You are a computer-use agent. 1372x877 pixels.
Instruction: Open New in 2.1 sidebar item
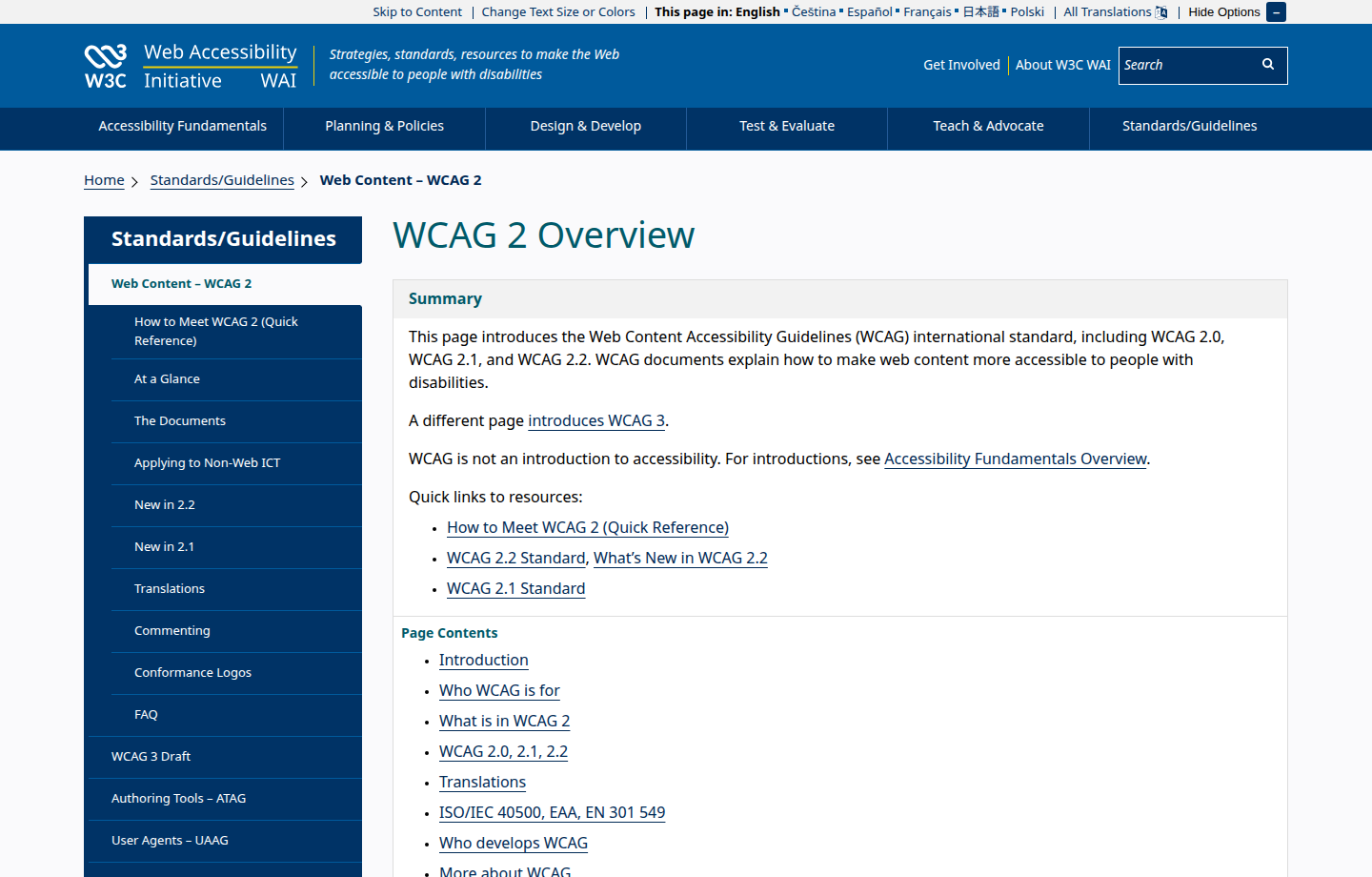point(236,547)
